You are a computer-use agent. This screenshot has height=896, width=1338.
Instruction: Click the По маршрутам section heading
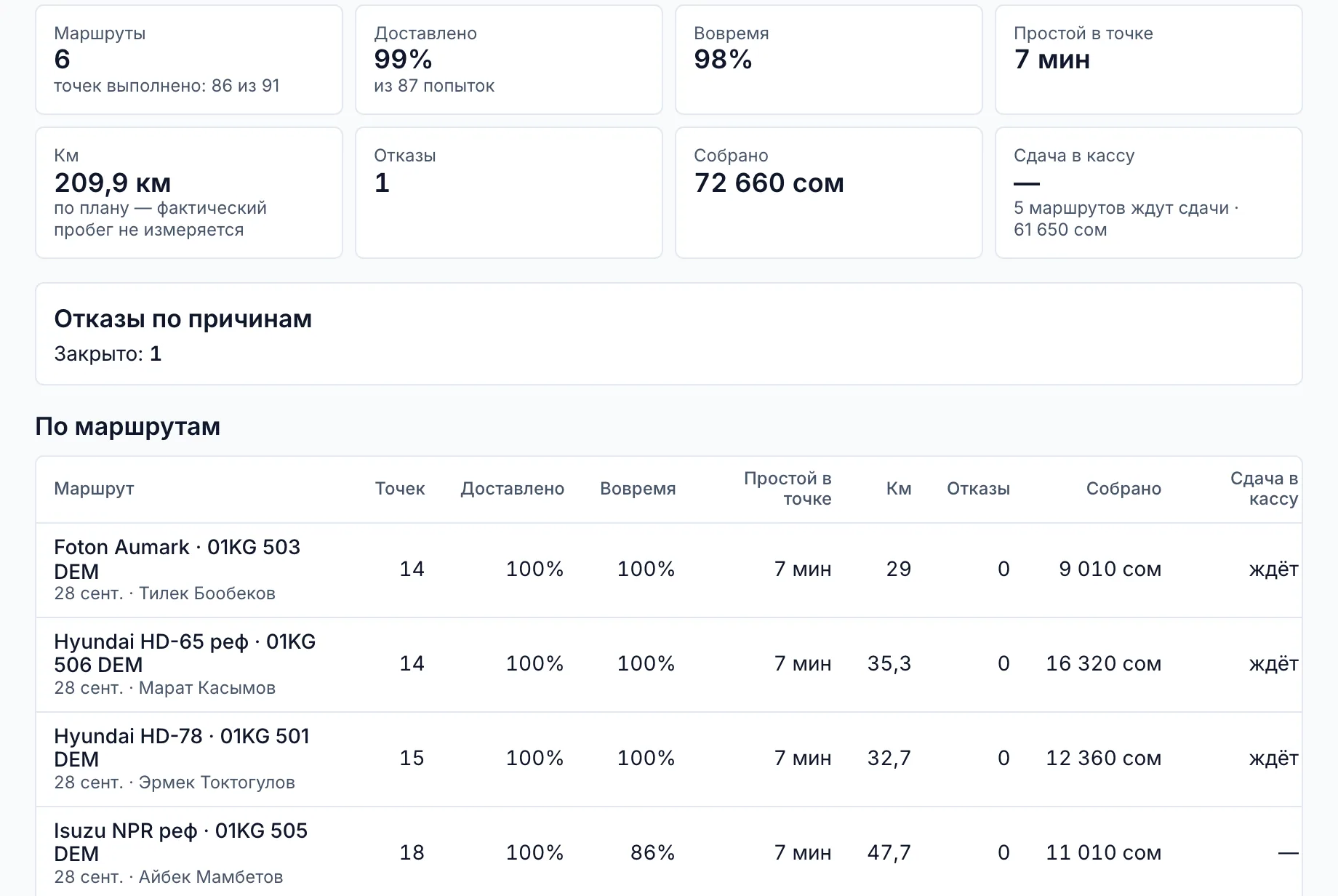point(128,426)
